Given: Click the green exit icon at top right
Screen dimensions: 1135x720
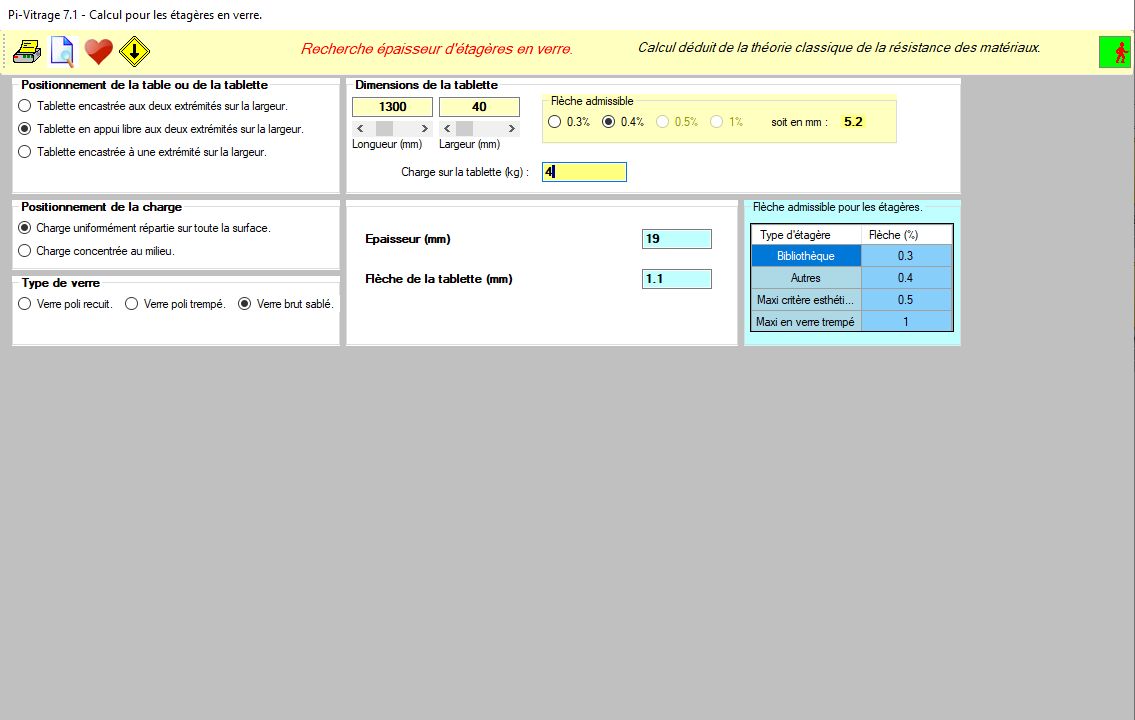Looking at the screenshot, I should [1114, 52].
